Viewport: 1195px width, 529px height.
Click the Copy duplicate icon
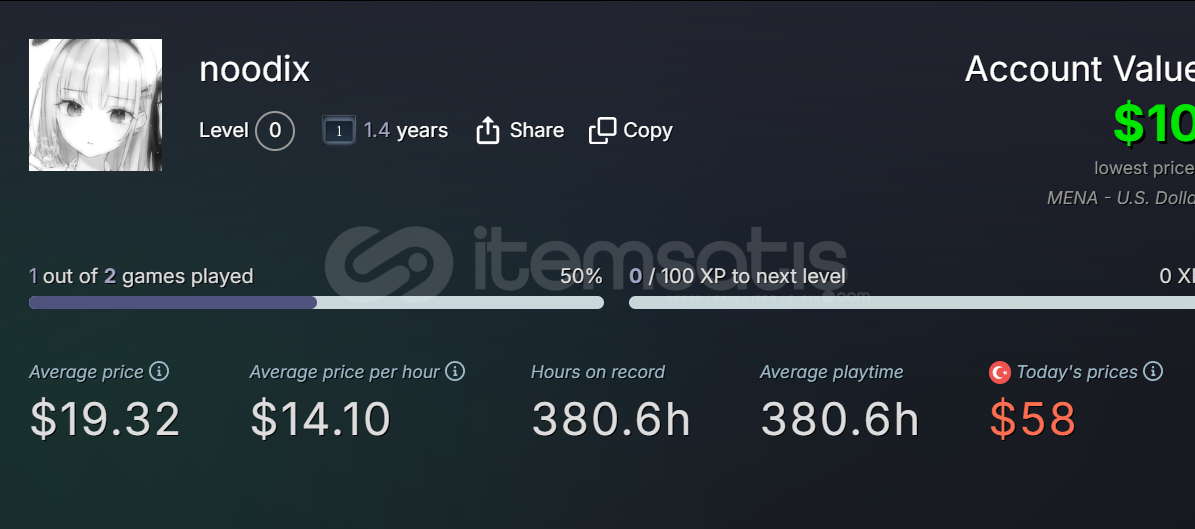tap(602, 130)
